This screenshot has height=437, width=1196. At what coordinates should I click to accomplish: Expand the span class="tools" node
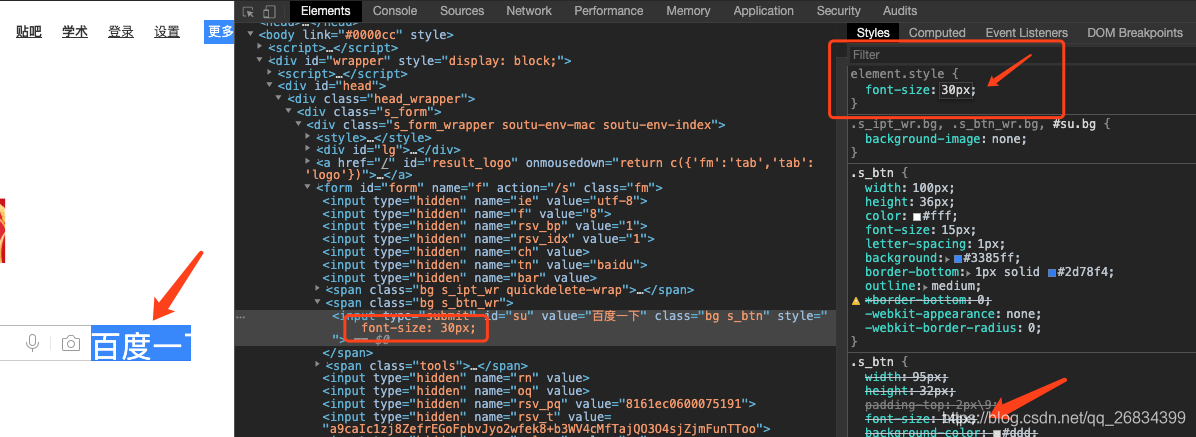[318, 366]
